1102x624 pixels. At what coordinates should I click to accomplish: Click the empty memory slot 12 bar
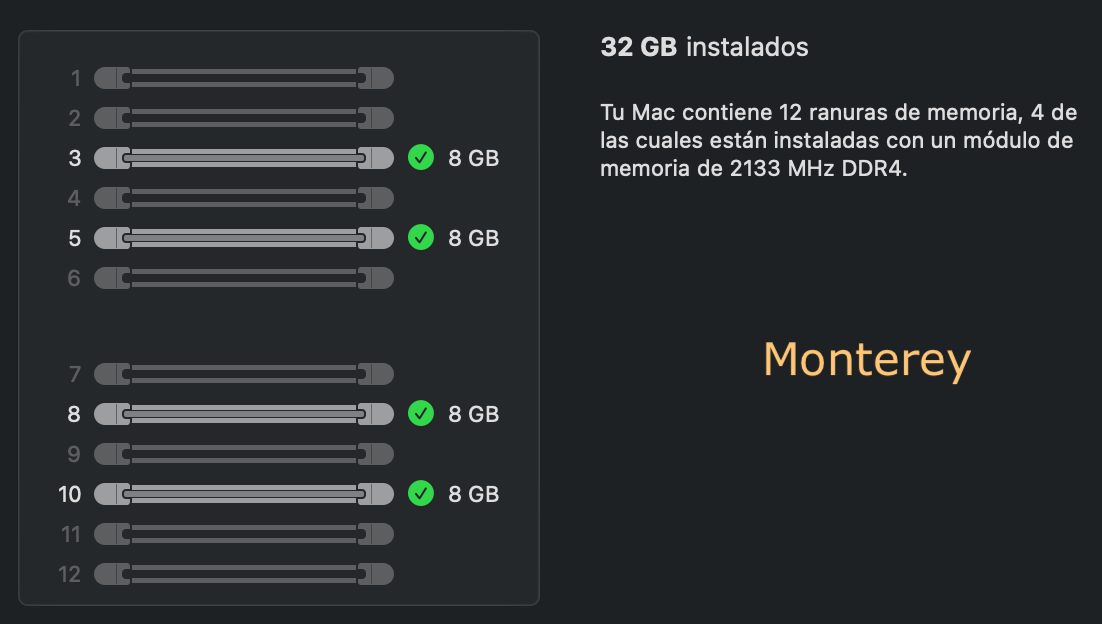click(x=243, y=574)
